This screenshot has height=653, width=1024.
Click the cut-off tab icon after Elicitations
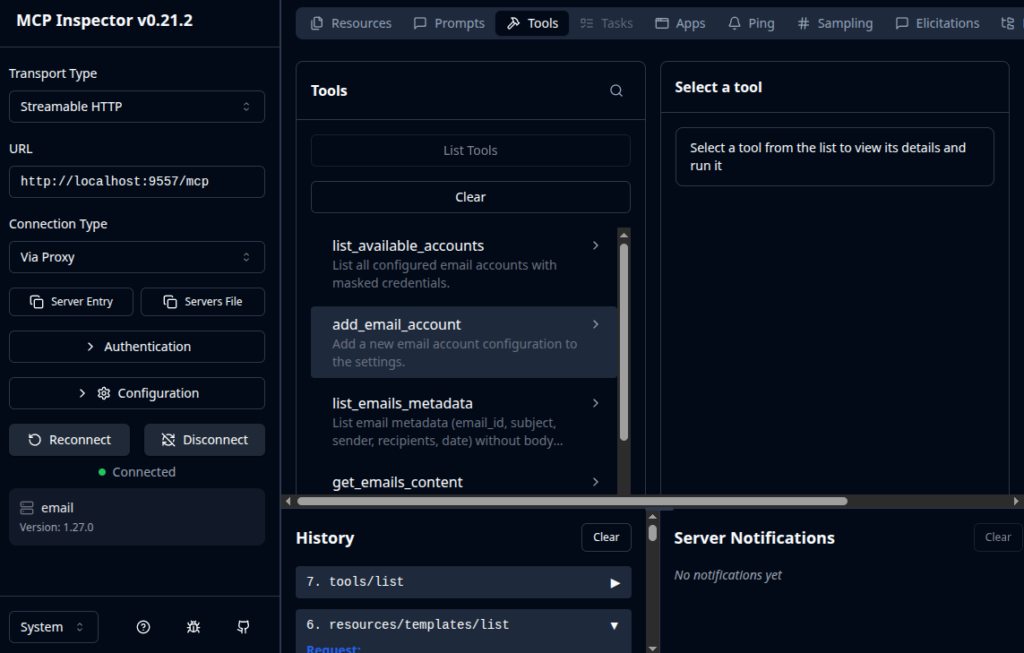click(x=1008, y=24)
